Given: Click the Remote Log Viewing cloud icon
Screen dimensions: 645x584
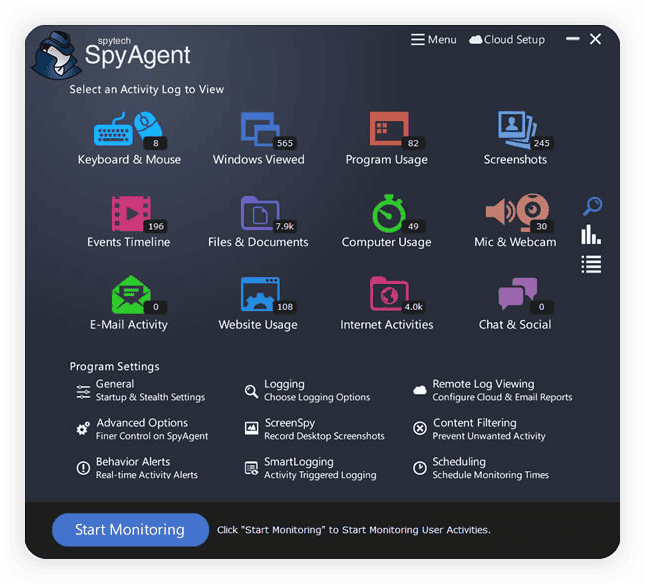Looking at the screenshot, I should click(x=420, y=390).
